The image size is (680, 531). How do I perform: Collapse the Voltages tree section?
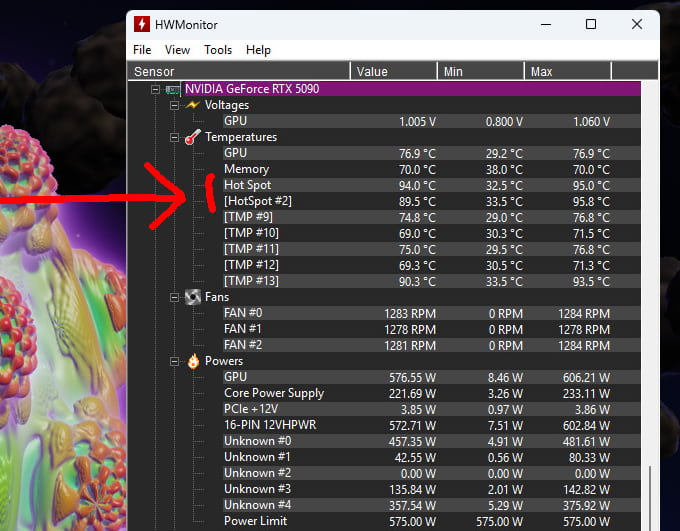pos(174,105)
